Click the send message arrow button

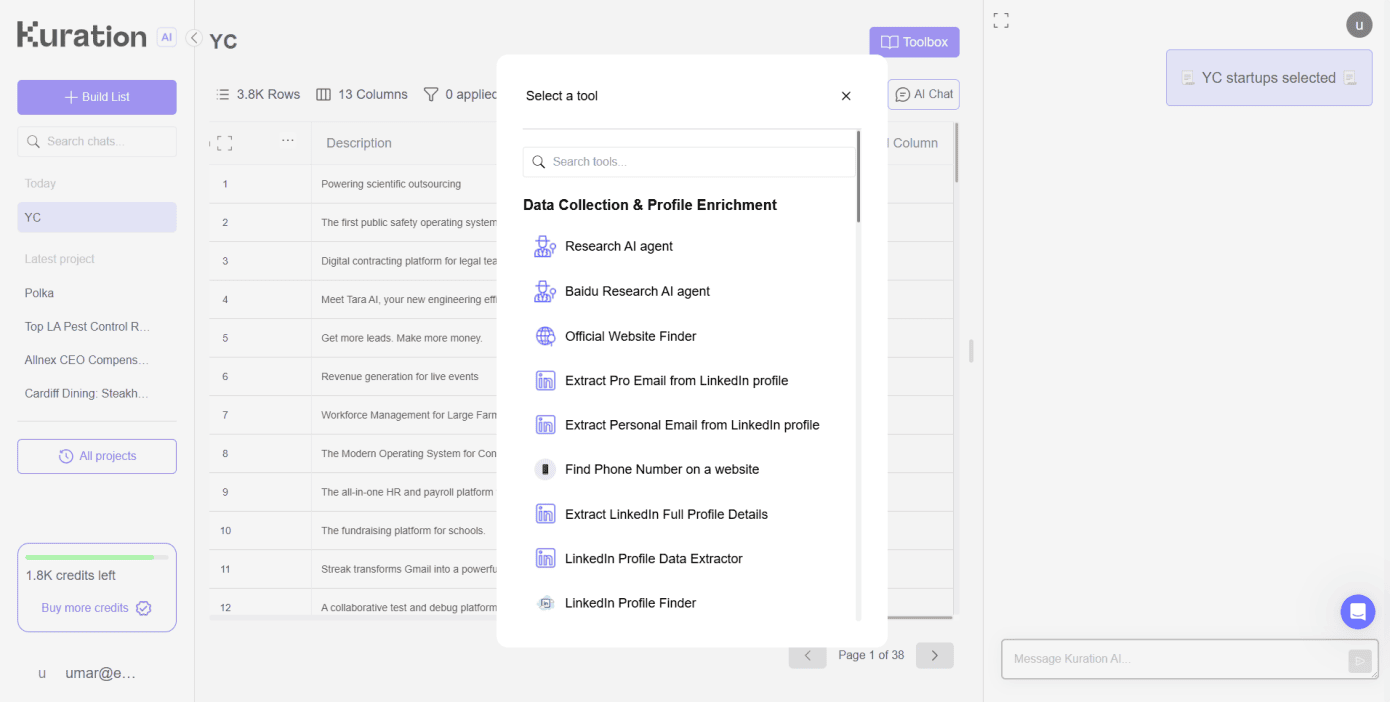click(1359, 660)
